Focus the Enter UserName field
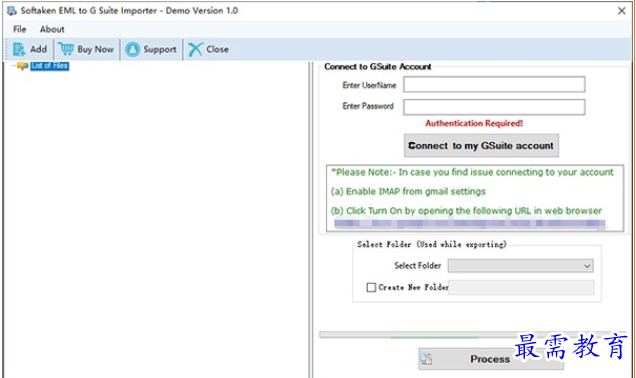 tap(494, 85)
